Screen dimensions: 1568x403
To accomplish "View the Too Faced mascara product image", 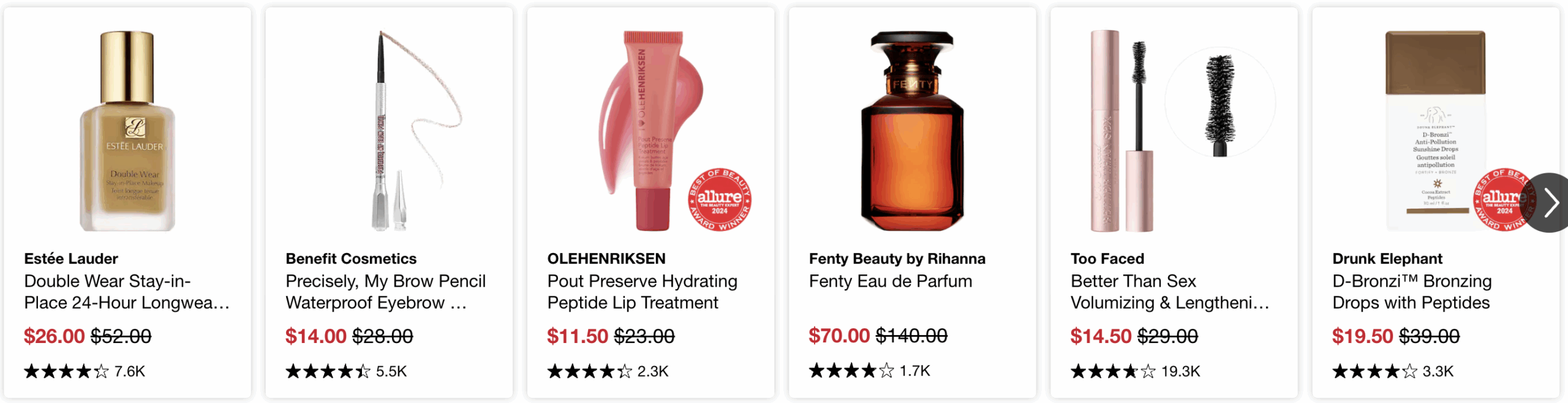I will point(1174,131).
